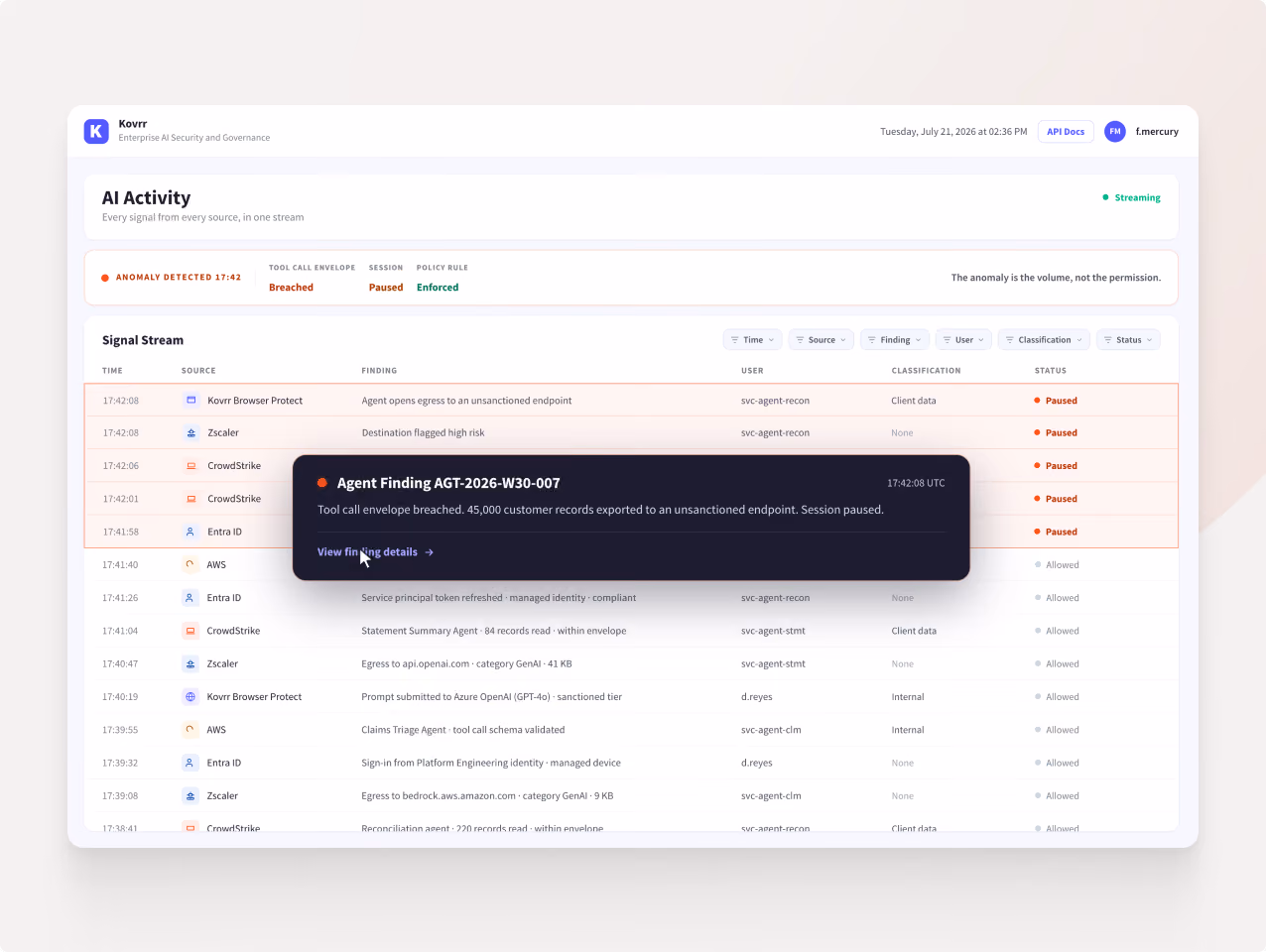Click the Allowed status in 17:40:19 row
Image resolution: width=1266 pixels, height=952 pixels.
(x=1057, y=697)
